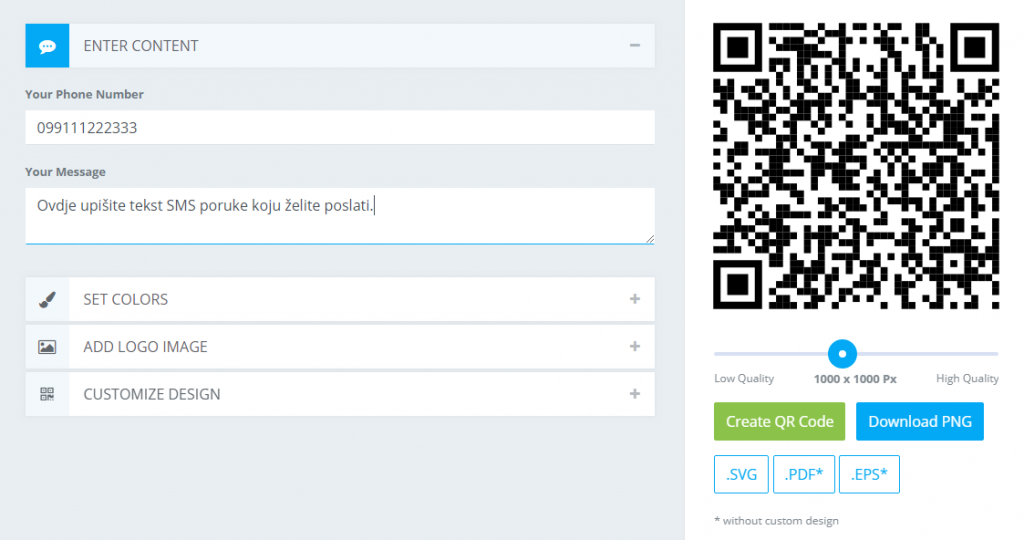Viewport: 1024px width, 540px height.
Task: Expand Set Colors using its plus icon
Action: 634,299
